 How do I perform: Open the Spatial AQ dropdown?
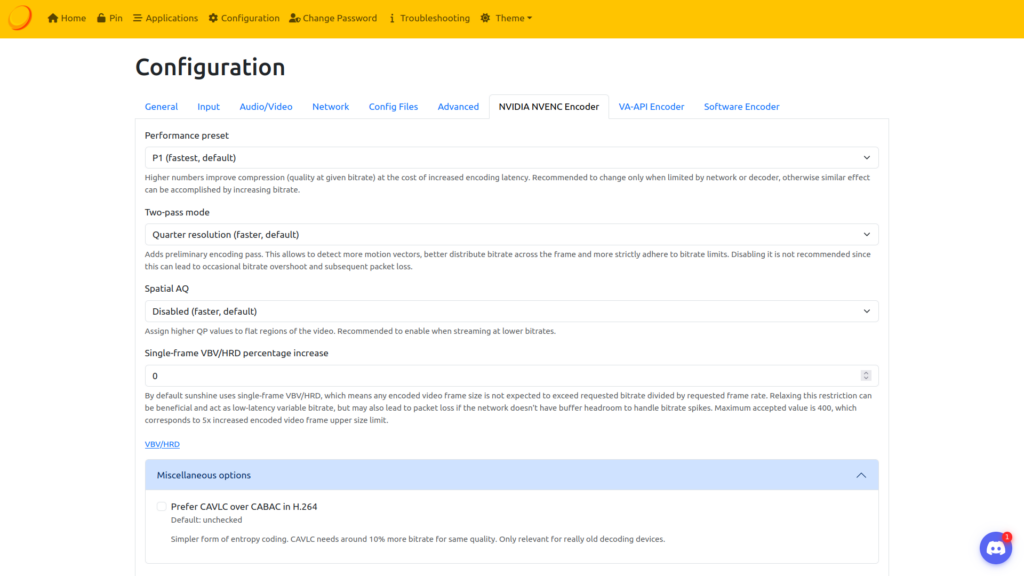pyautogui.click(x=511, y=312)
